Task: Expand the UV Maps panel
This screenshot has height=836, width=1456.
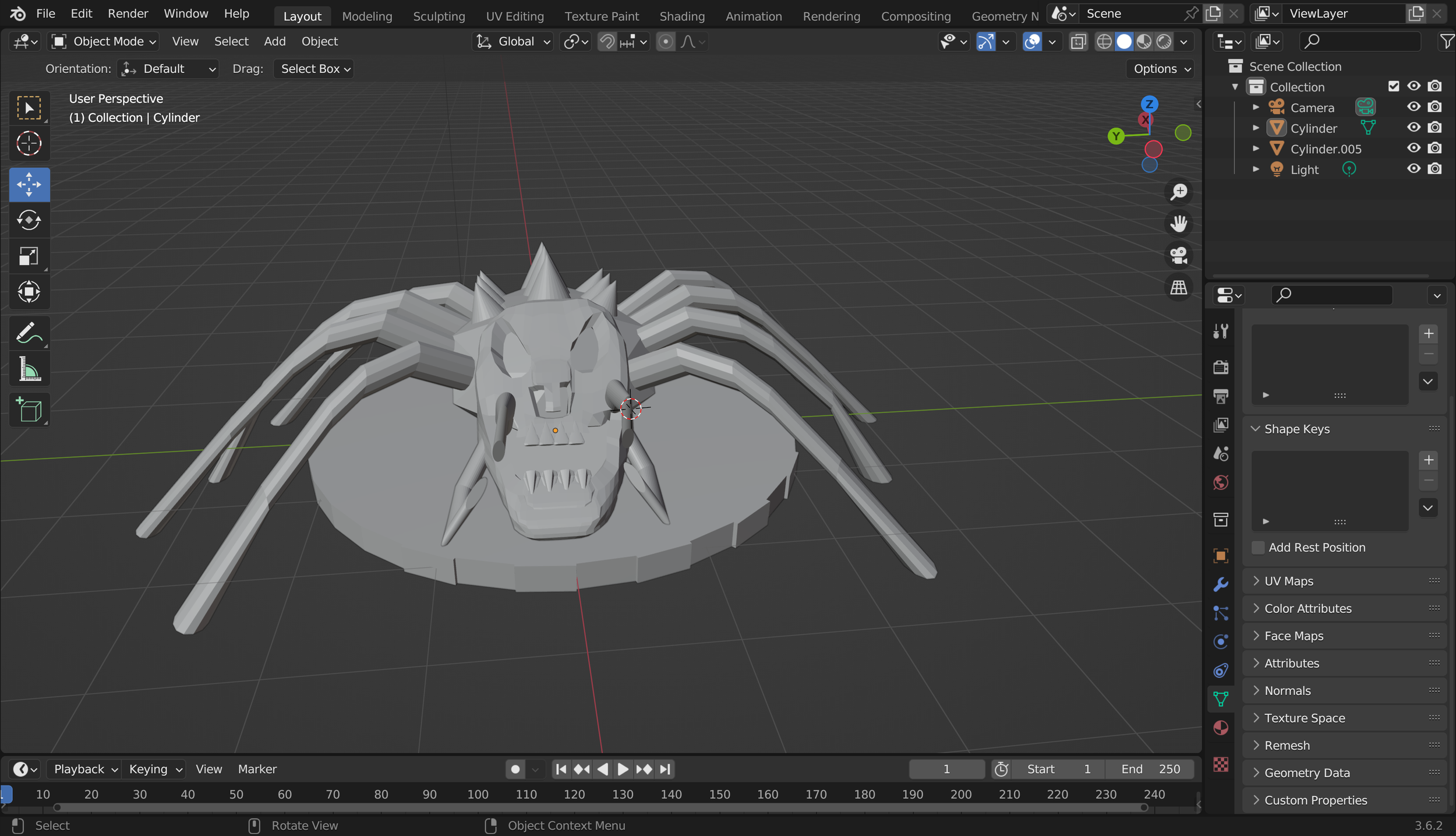Action: (x=1288, y=581)
